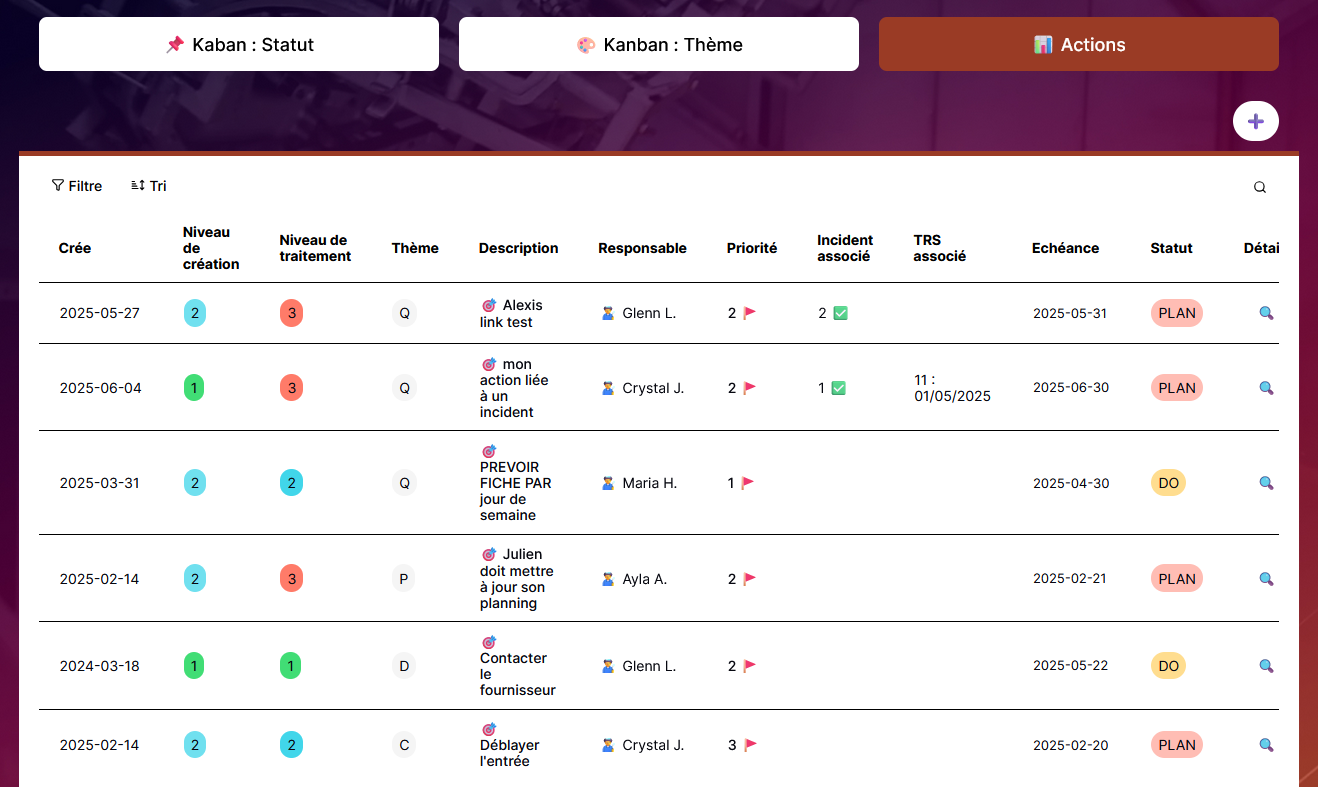Click the Niveau de traitement column header

pyautogui.click(x=315, y=248)
